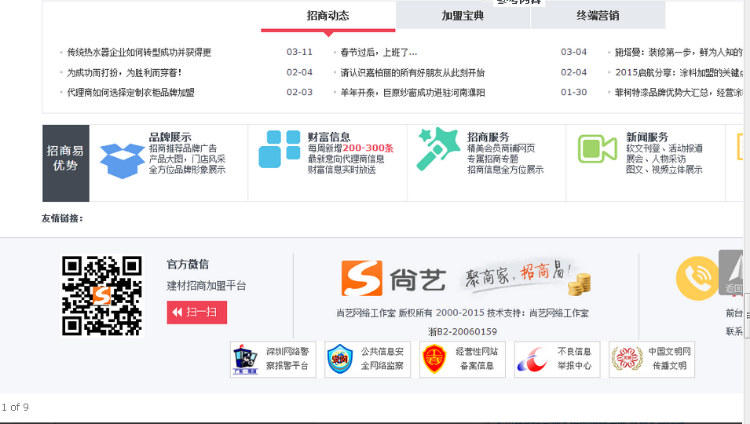Click the 浙B2-20060159 license number
This screenshot has height=424, width=750.
click(463, 332)
